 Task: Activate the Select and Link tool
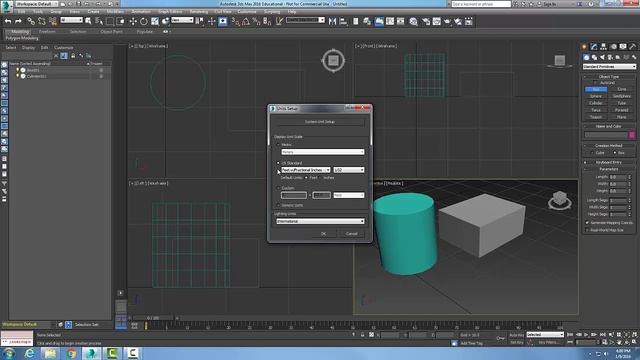coord(31,21)
